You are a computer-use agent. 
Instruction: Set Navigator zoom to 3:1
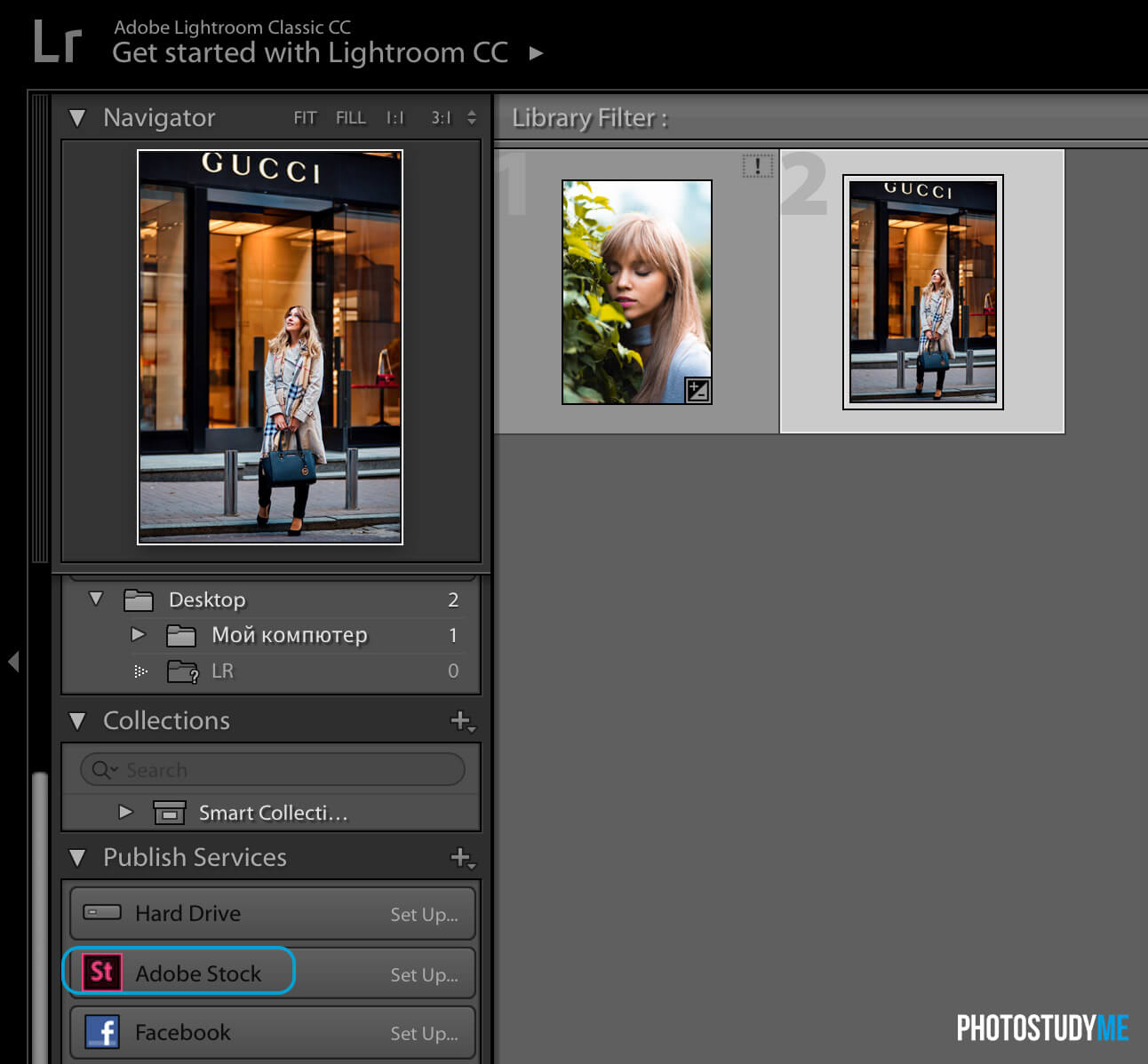point(441,118)
